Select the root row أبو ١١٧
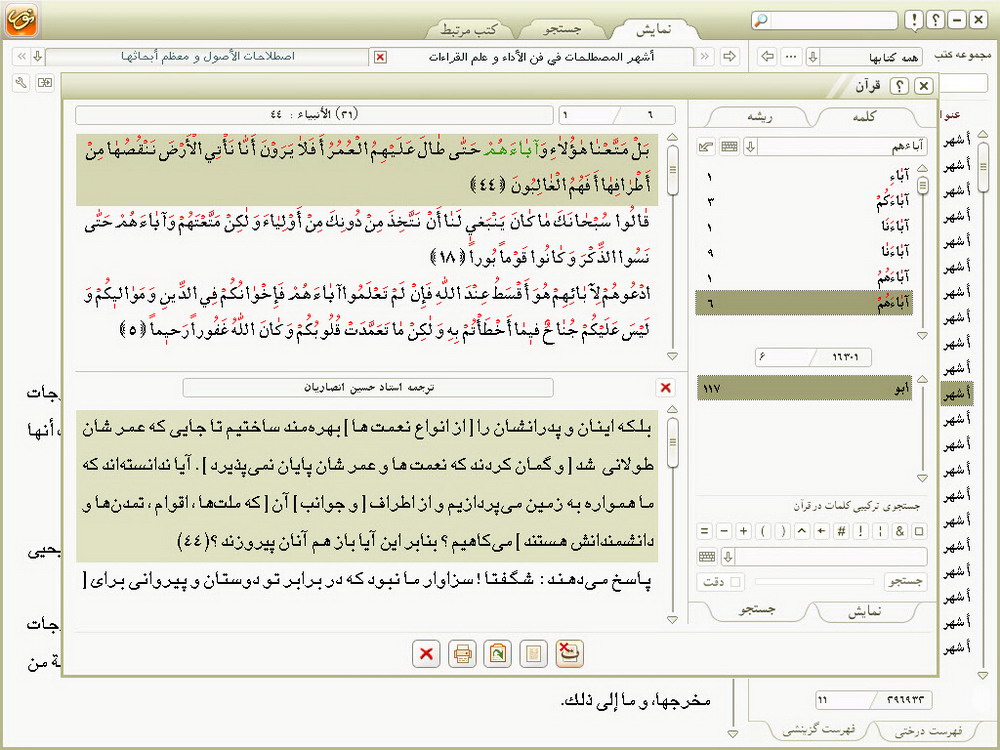This screenshot has width=1000, height=750. click(804, 388)
